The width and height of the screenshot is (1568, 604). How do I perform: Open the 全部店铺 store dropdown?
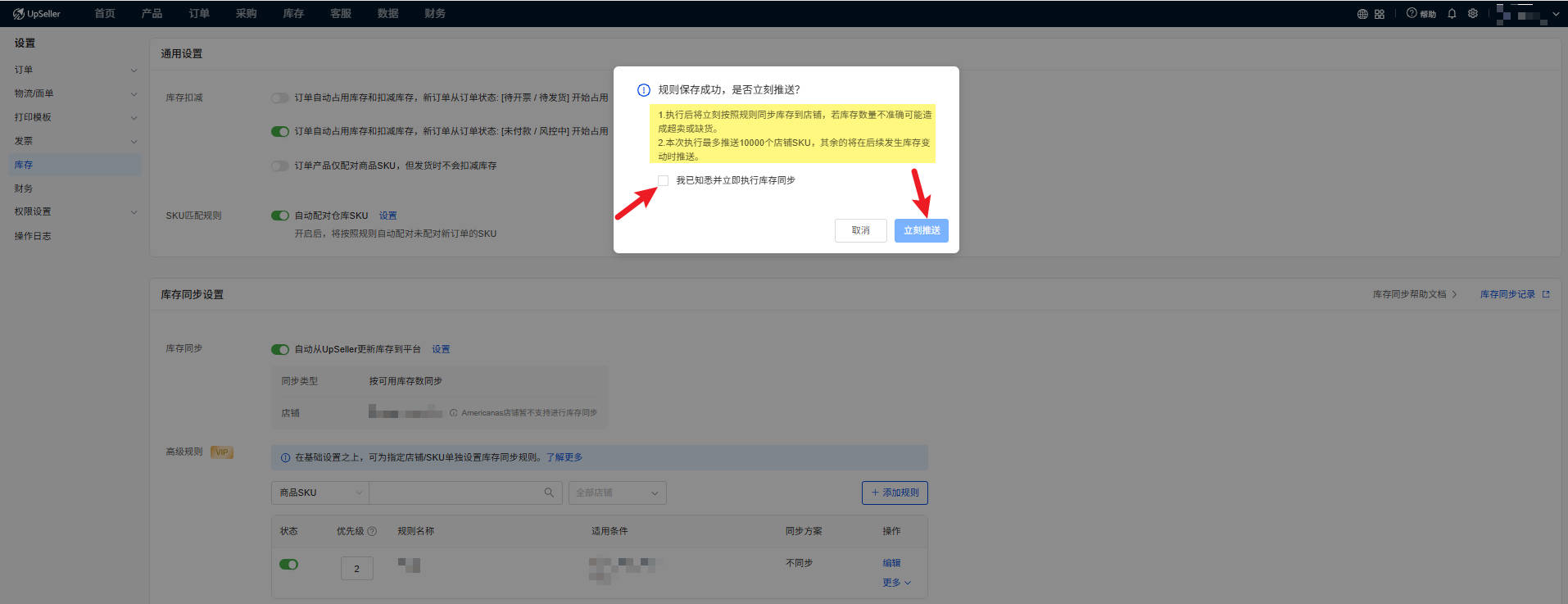tap(617, 493)
